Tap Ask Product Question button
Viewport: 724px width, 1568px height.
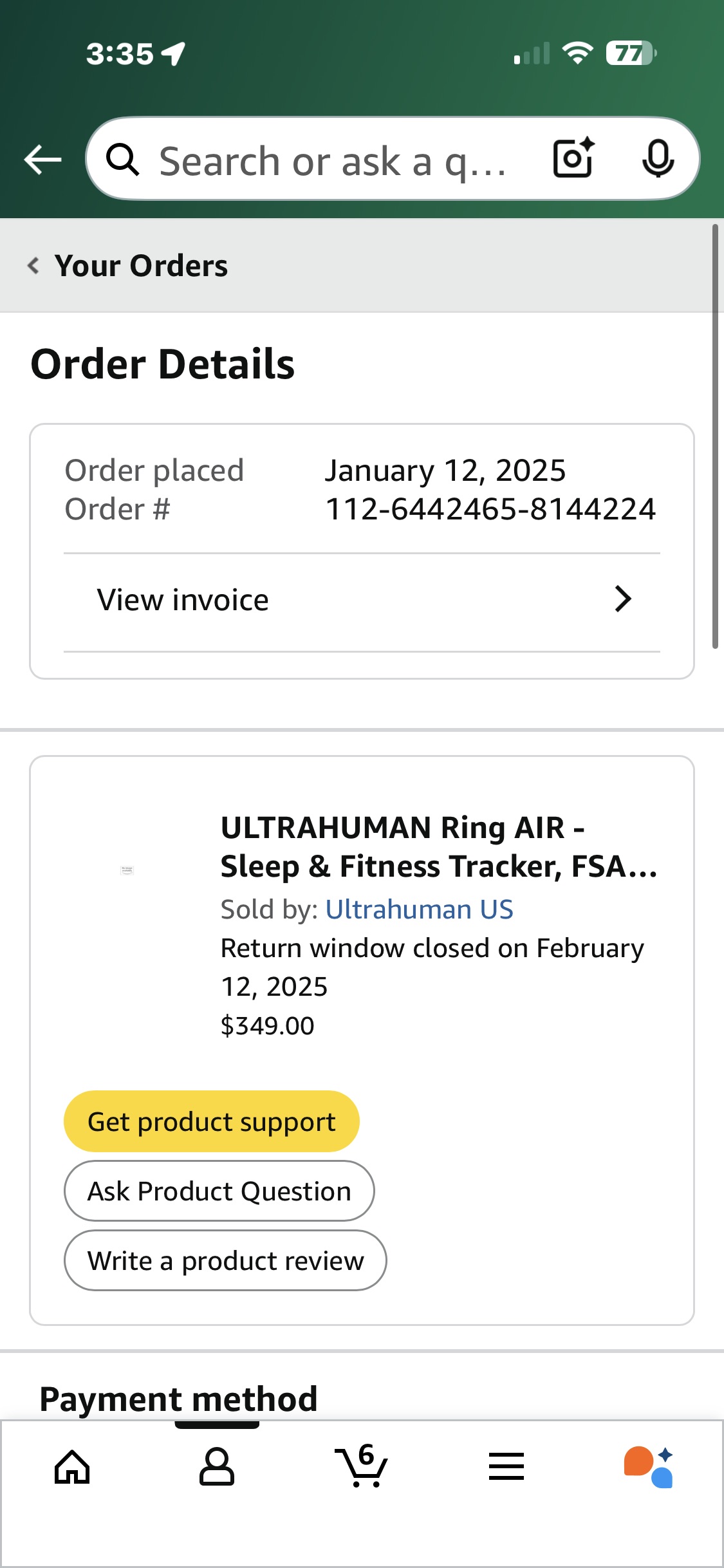point(219,1191)
